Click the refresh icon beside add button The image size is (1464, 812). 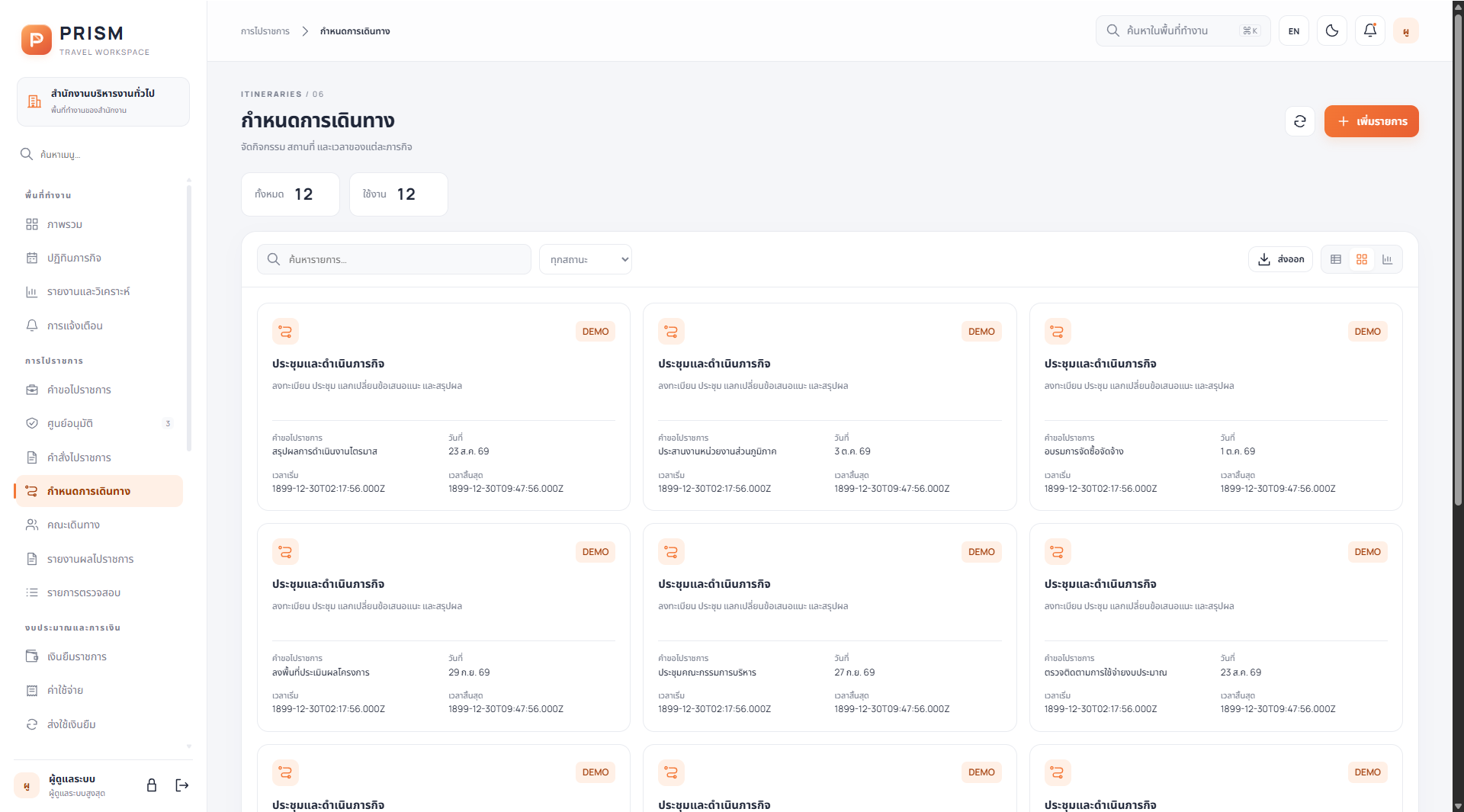(1300, 121)
